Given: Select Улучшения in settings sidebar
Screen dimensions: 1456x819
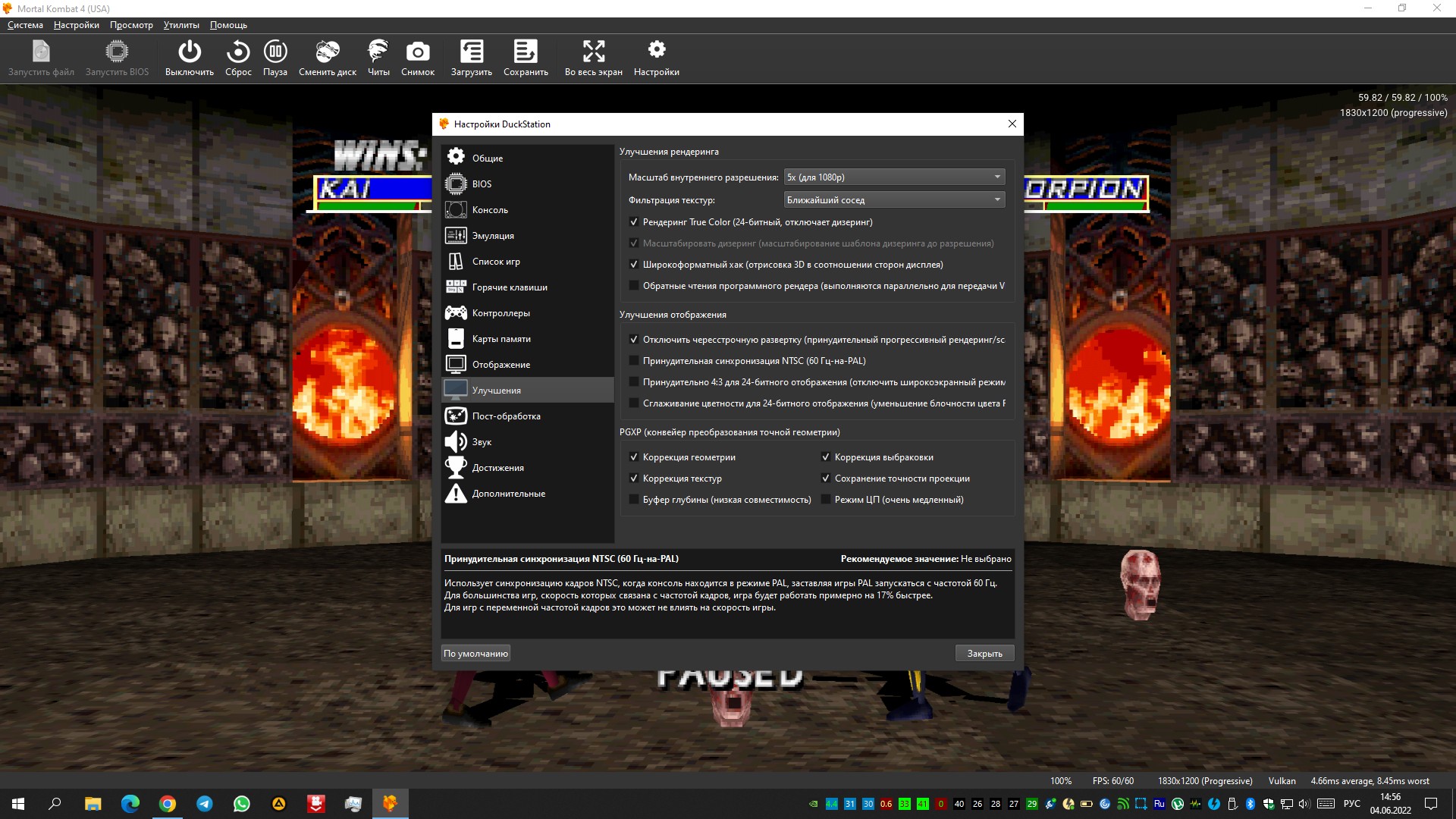Looking at the screenshot, I should 528,390.
